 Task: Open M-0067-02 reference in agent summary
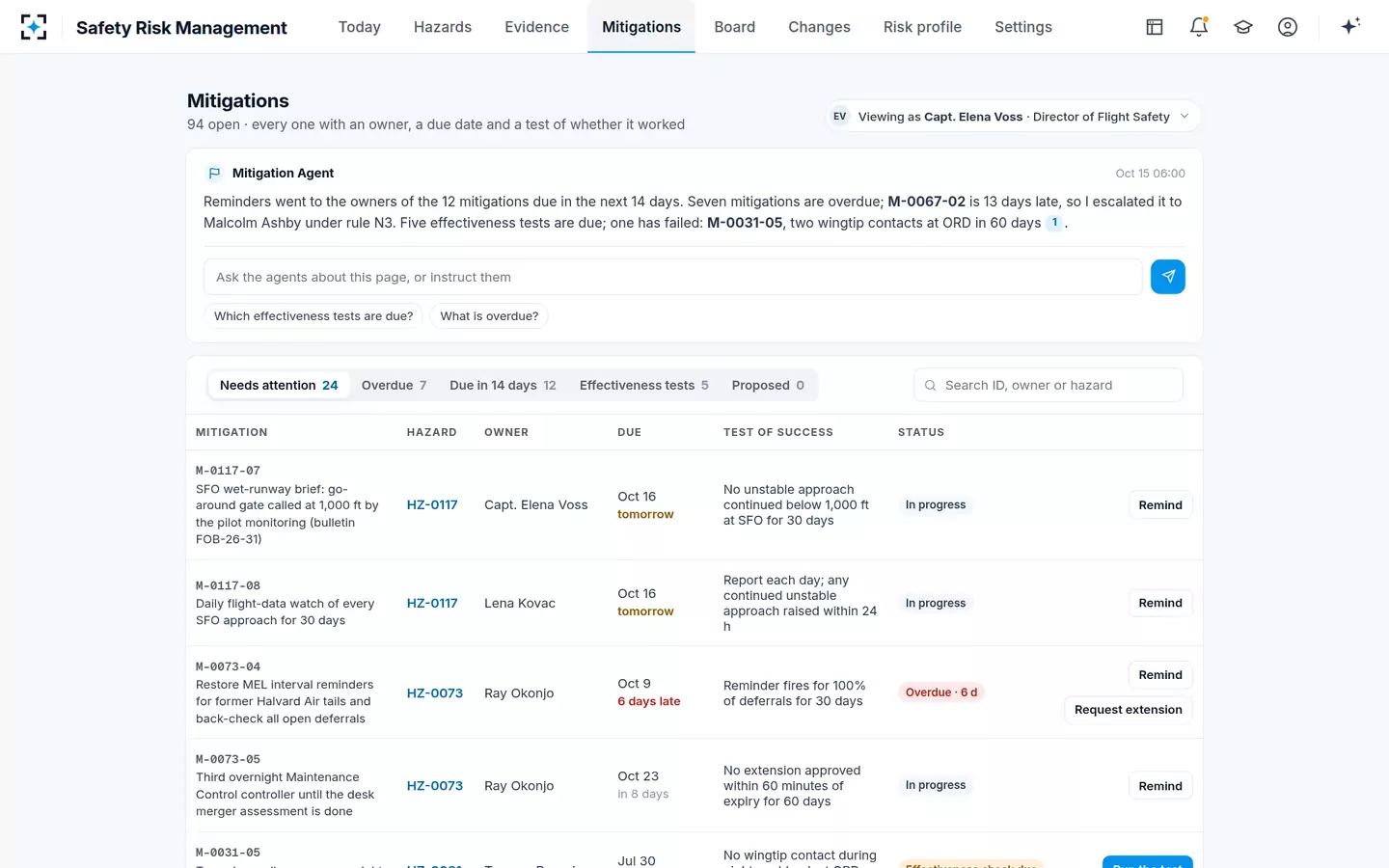click(x=926, y=202)
